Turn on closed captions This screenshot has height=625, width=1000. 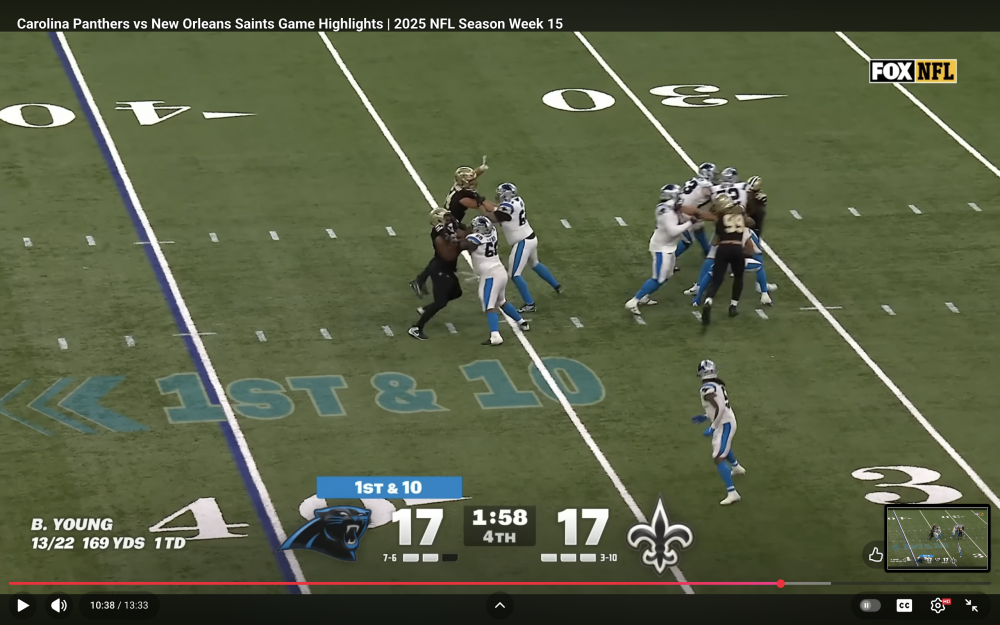[904, 605]
